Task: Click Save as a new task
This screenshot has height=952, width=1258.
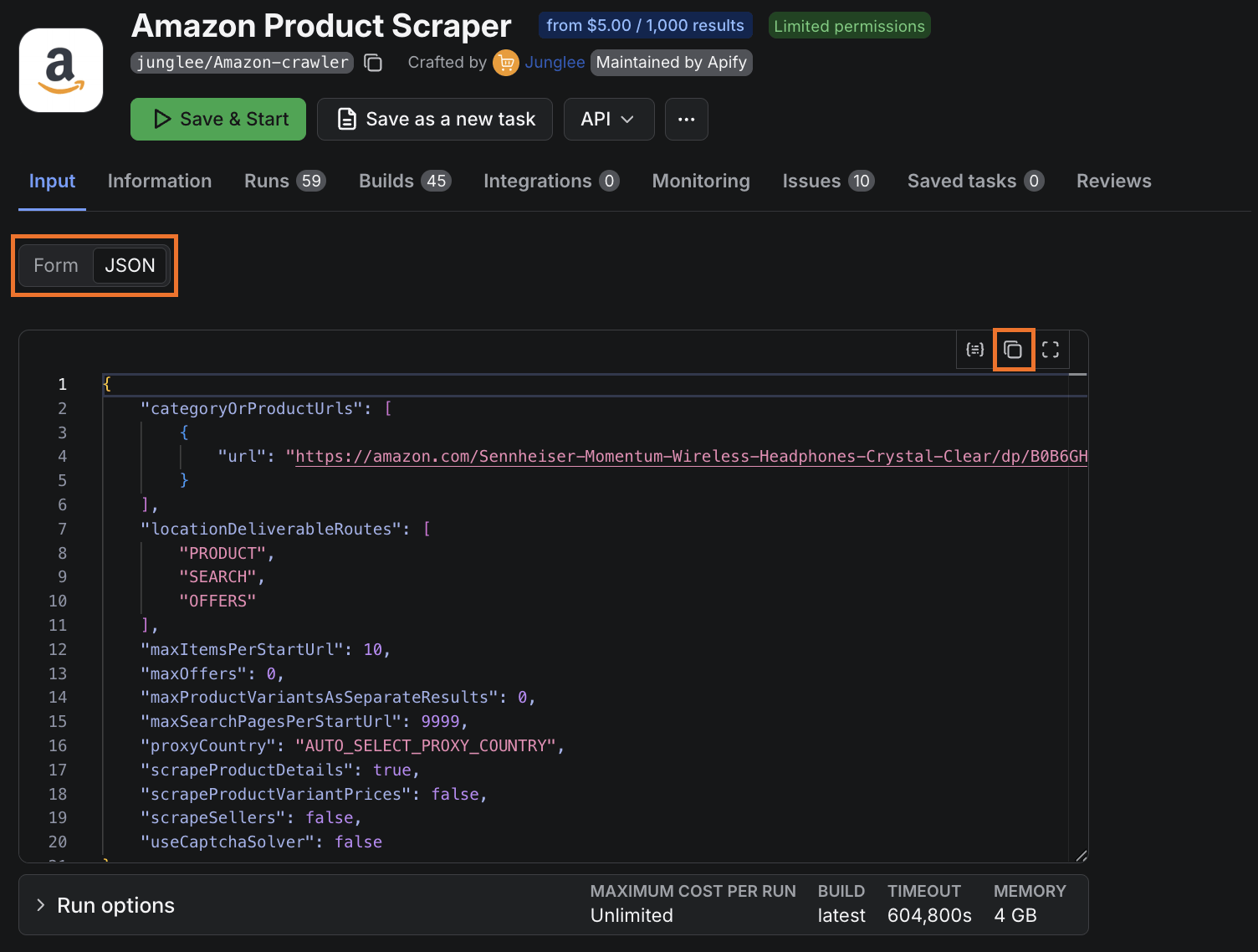Action: point(435,120)
